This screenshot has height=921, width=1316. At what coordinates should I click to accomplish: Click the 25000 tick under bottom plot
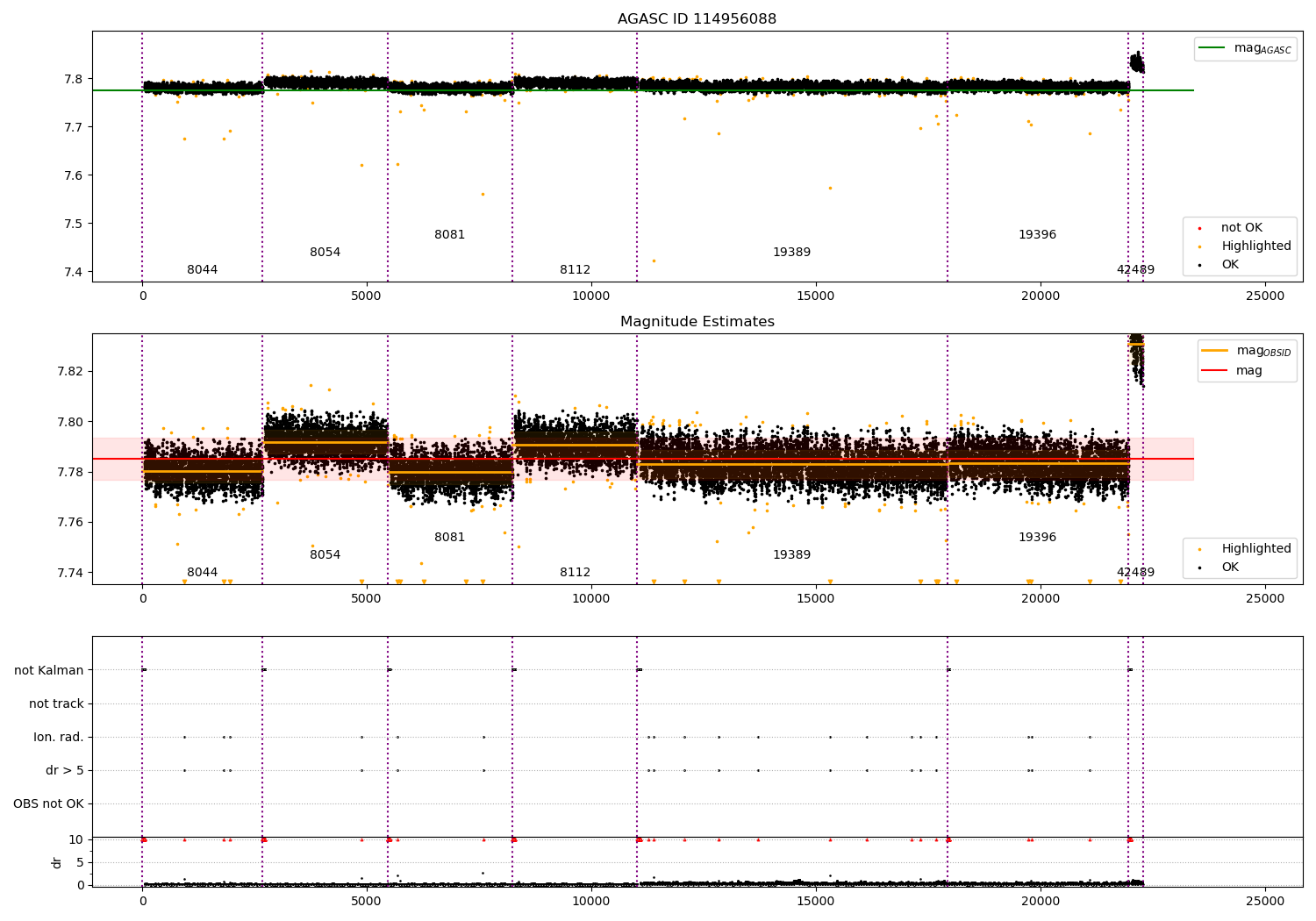[x=1265, y=901]
